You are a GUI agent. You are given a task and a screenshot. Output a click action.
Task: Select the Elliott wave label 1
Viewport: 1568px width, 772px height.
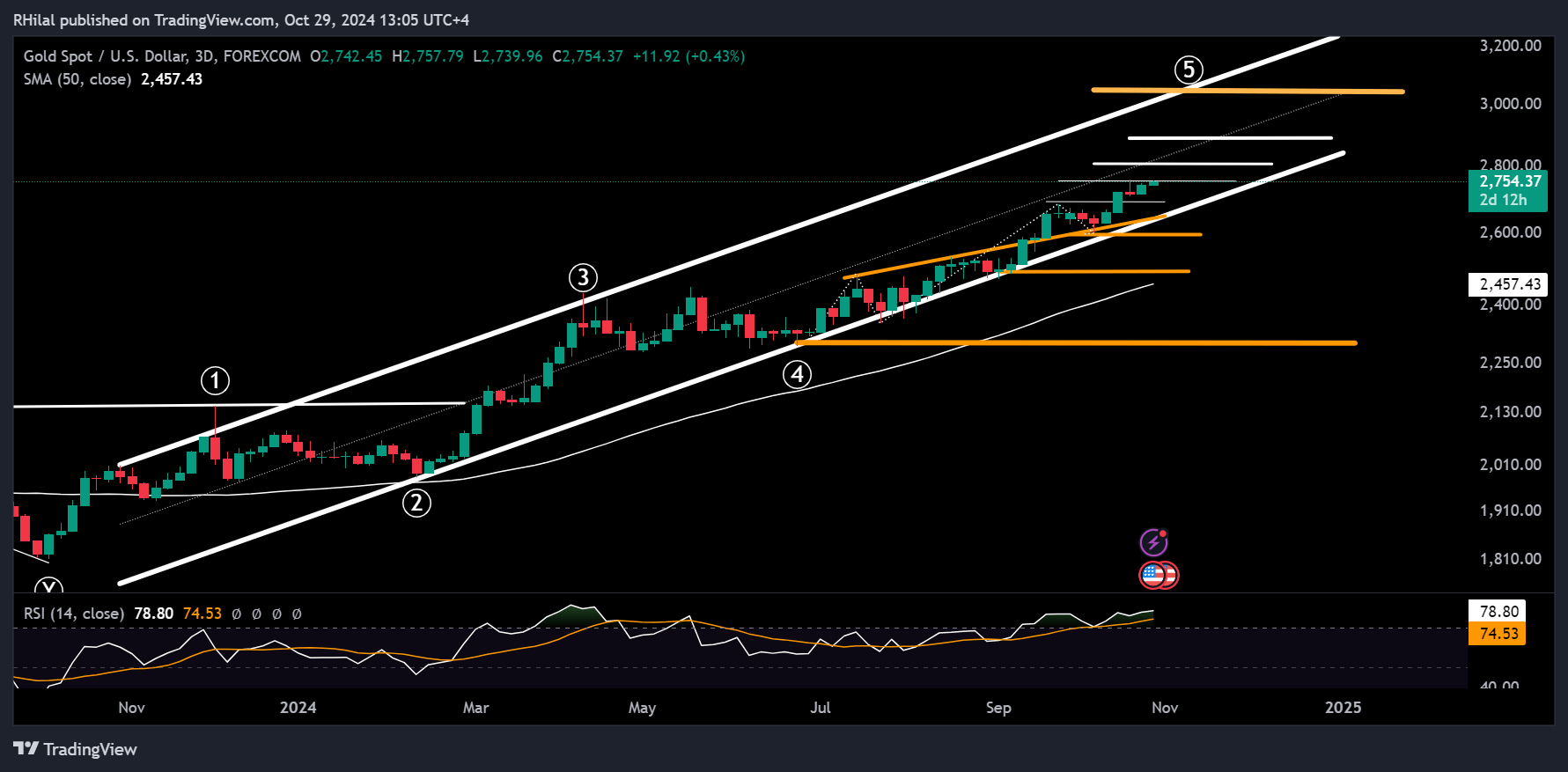[216, 381]
